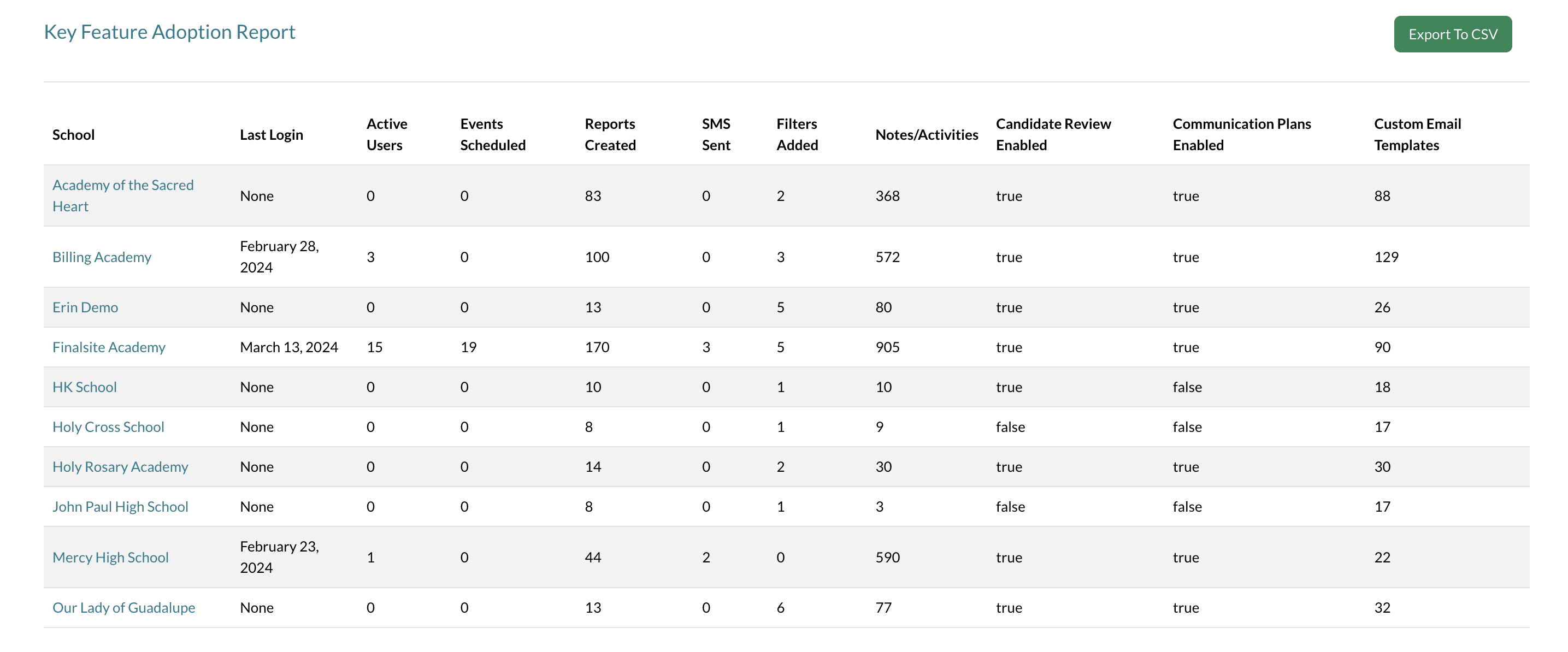The image size is (1568, 652).
Task: Click the Notes/Activities column header
Action: (x=926, y=135)
